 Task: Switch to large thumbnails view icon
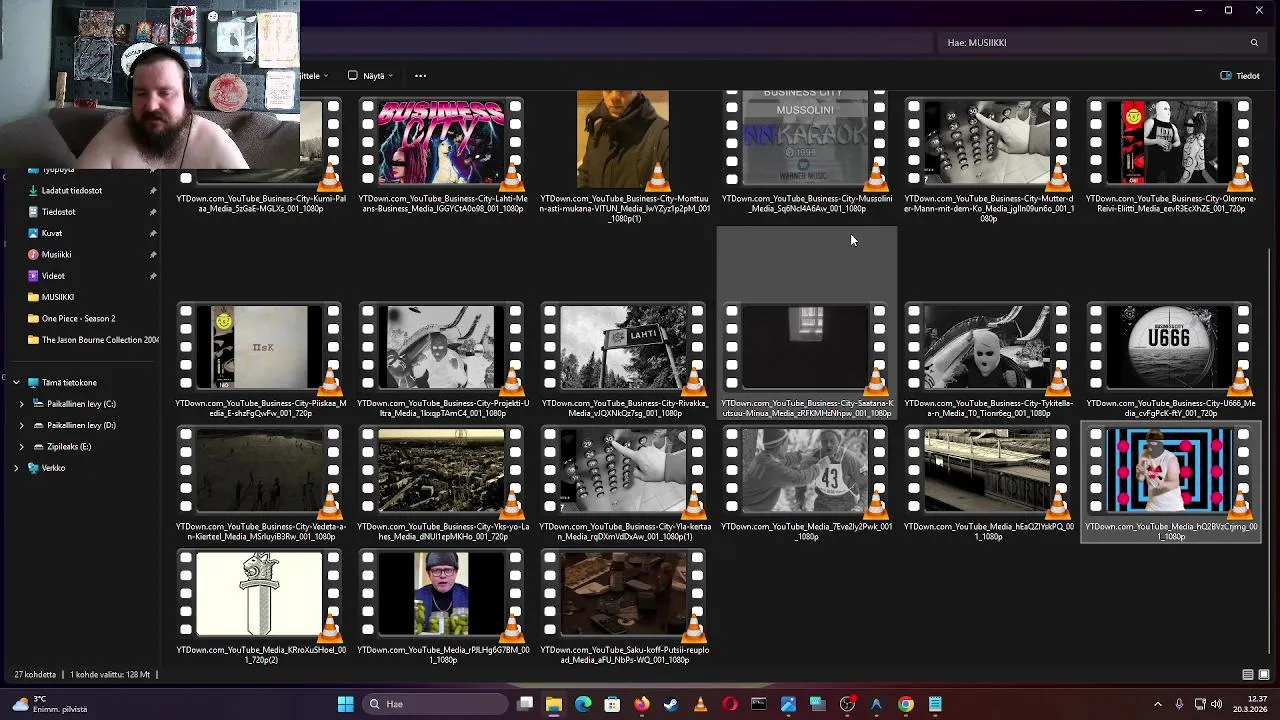click(x=1264, y=675)
